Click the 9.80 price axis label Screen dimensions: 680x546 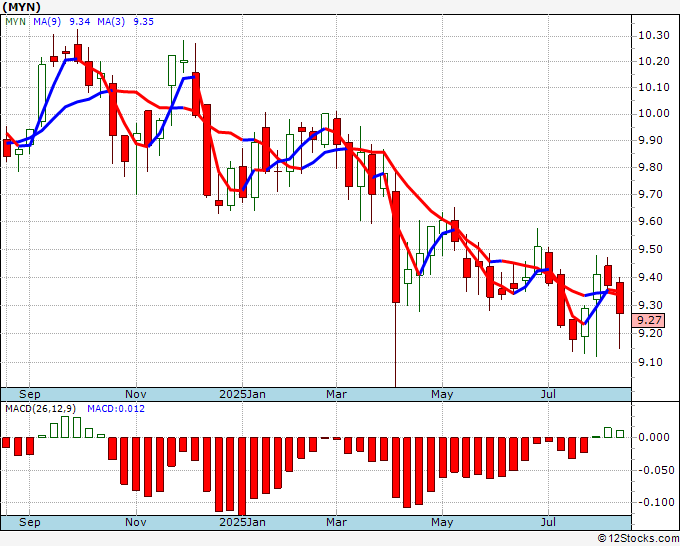[x=651, y=167]
